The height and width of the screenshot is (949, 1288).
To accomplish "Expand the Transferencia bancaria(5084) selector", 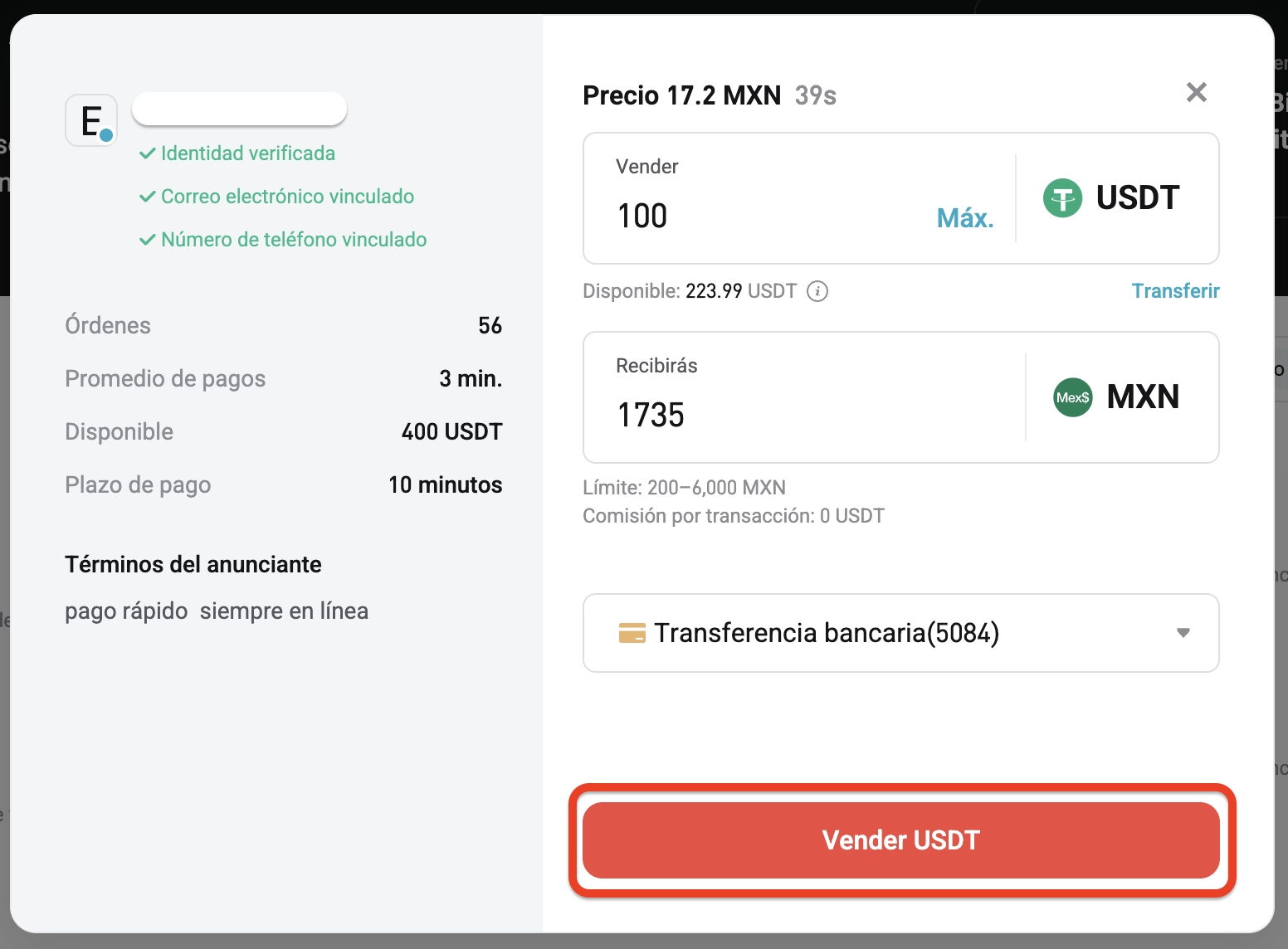I will 900,633.
